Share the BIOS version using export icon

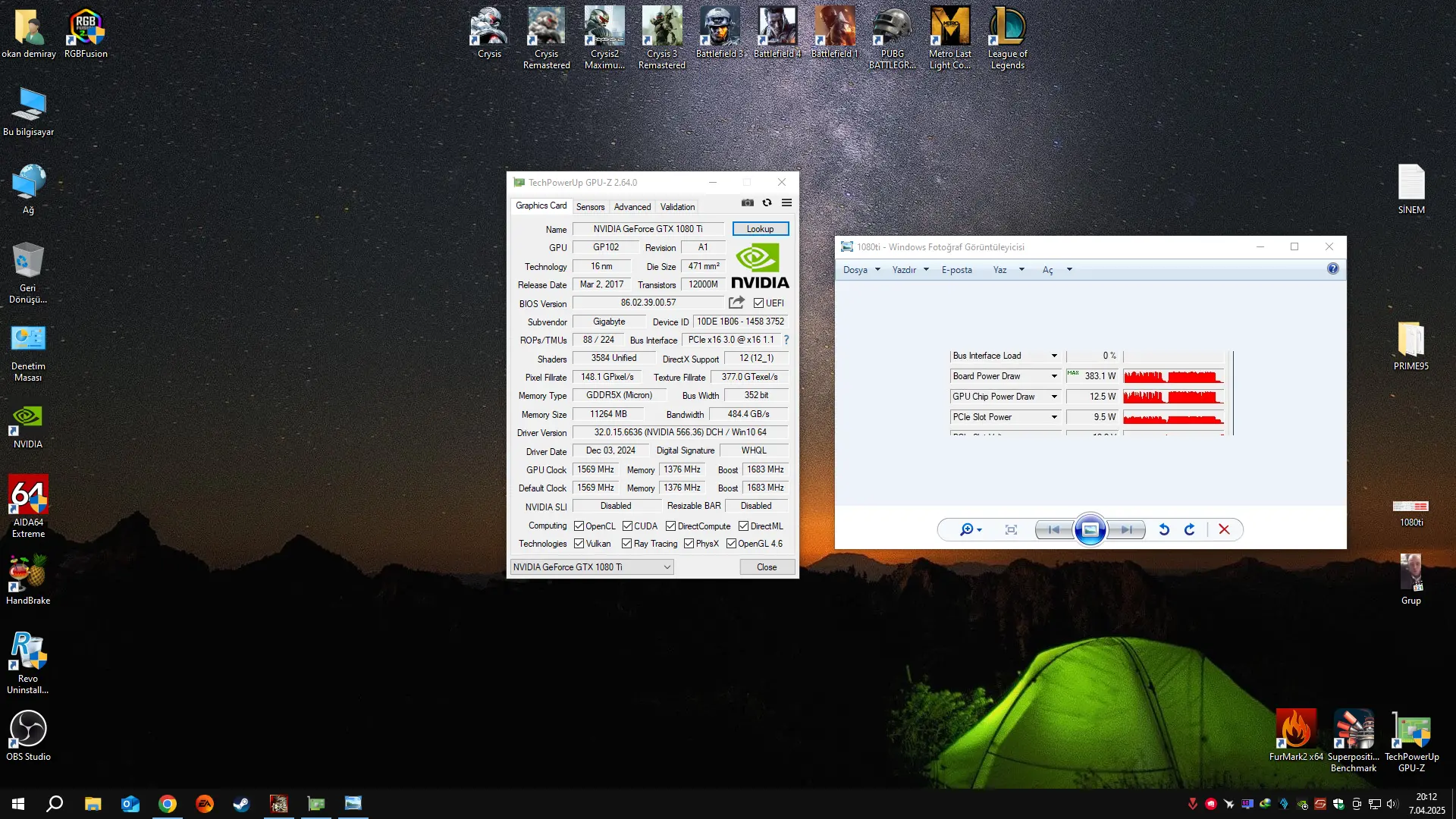pos(736,303)
